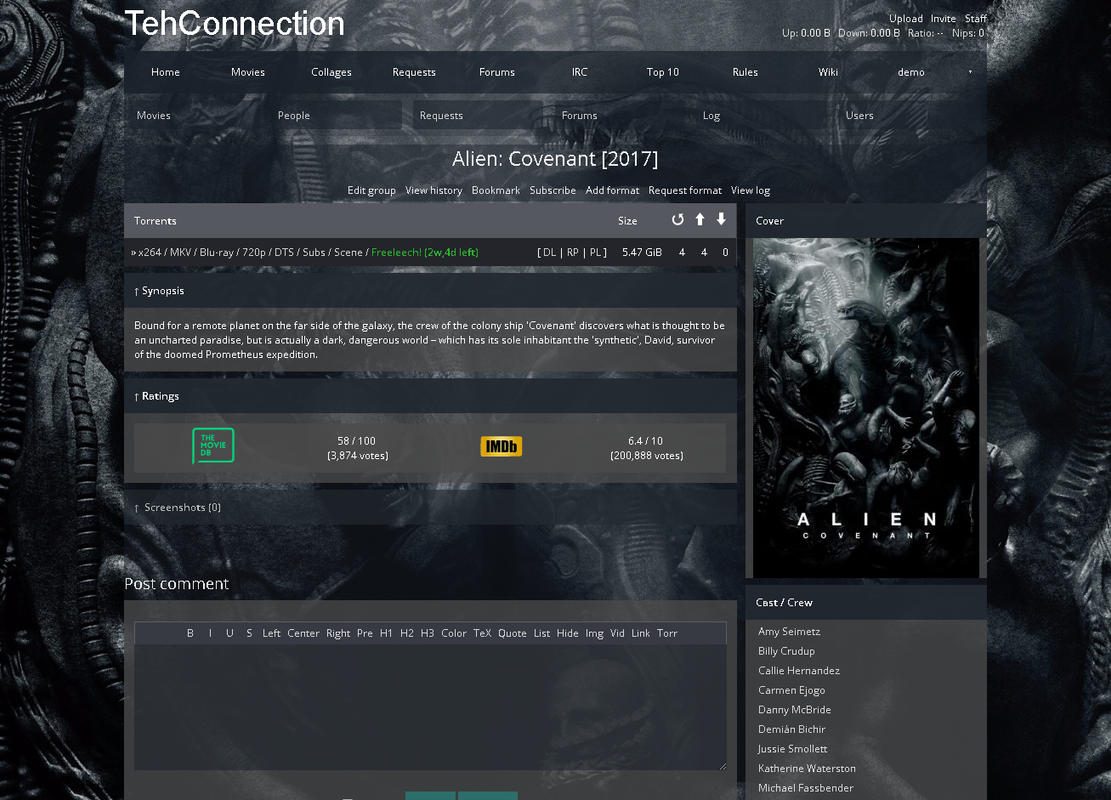Click Add format link
Screen dimensions: 1111x800
point(612,191)
